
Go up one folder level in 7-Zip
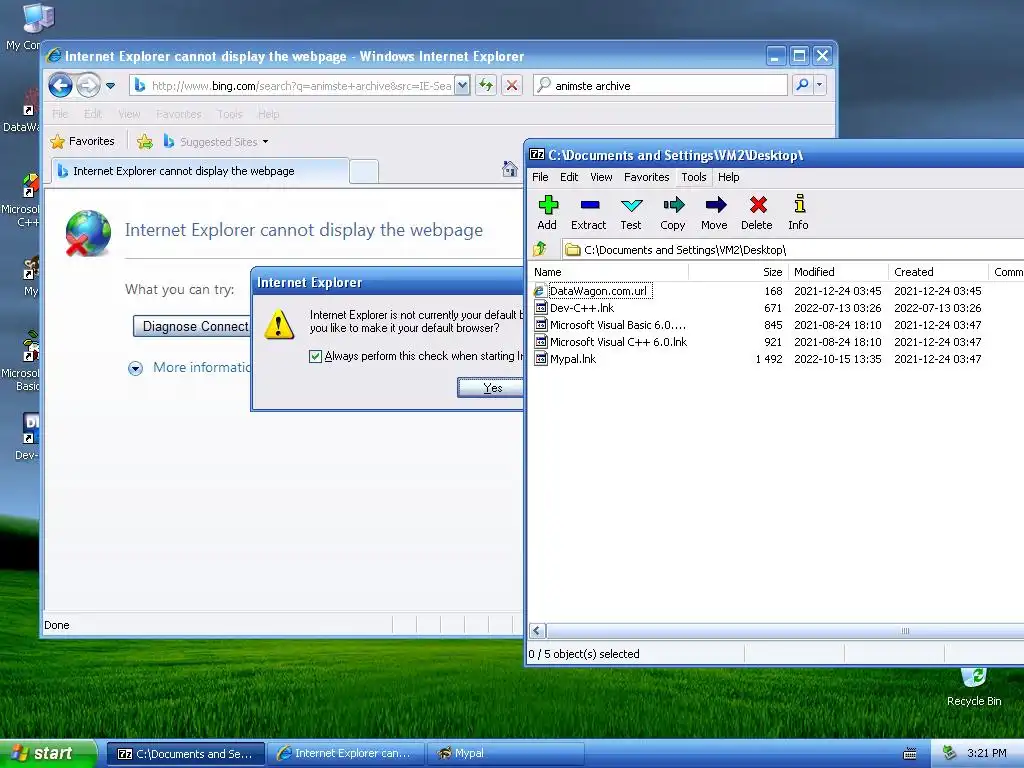(539, 249)
